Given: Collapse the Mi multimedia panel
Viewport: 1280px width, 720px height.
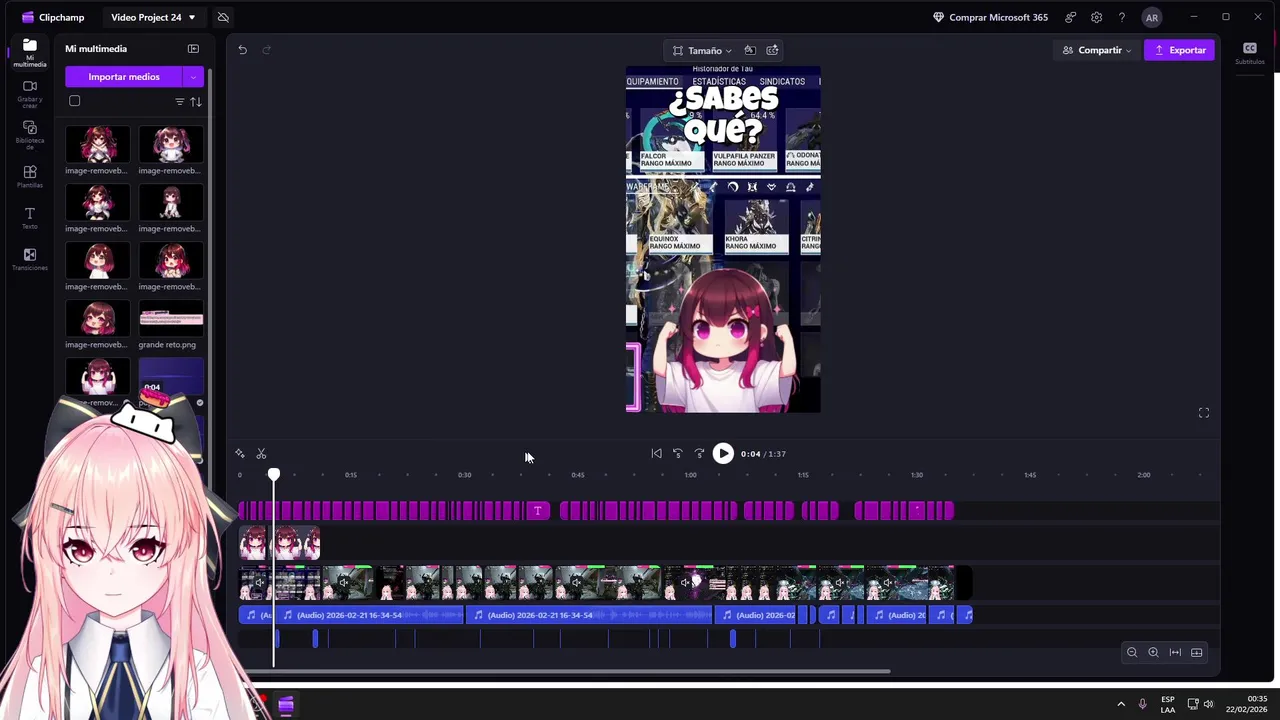Looking at the screenshot, I should (193, 48).
